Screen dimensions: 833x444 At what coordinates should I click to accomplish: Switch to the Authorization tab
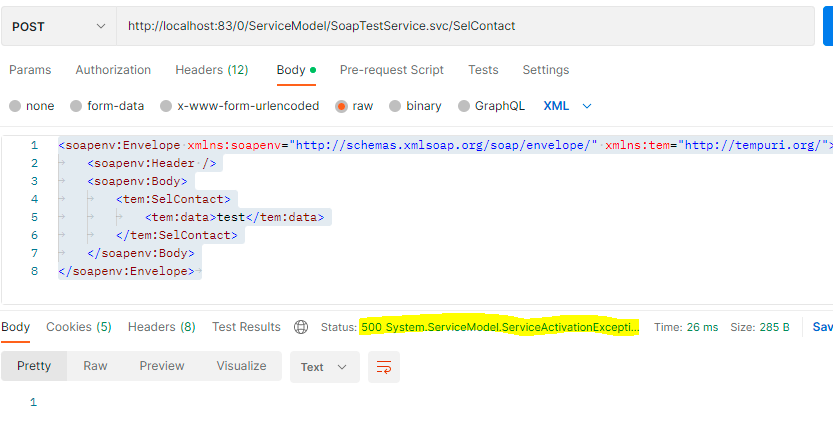click(x=113, y=70)
